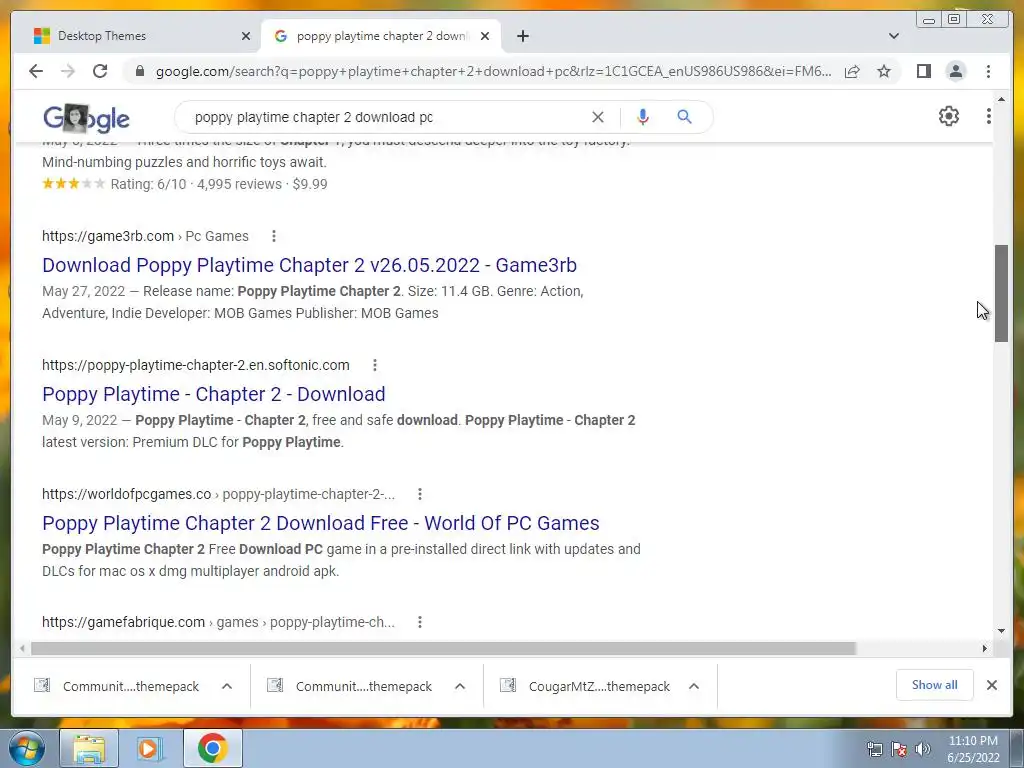Open the Windows Start menu
1024x768 pixels.
click(x=27, y=748)
